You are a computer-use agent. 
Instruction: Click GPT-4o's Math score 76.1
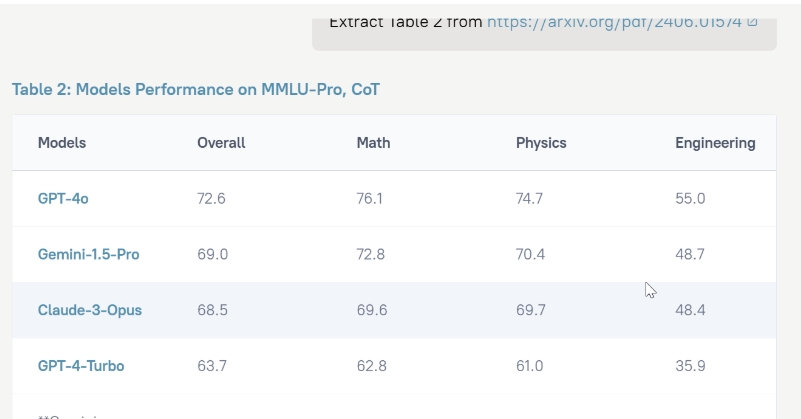[x=370, y=199]
